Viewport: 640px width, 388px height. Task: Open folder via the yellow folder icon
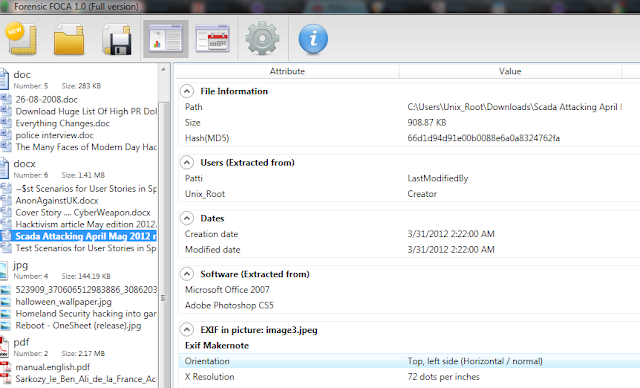(69, 40)
